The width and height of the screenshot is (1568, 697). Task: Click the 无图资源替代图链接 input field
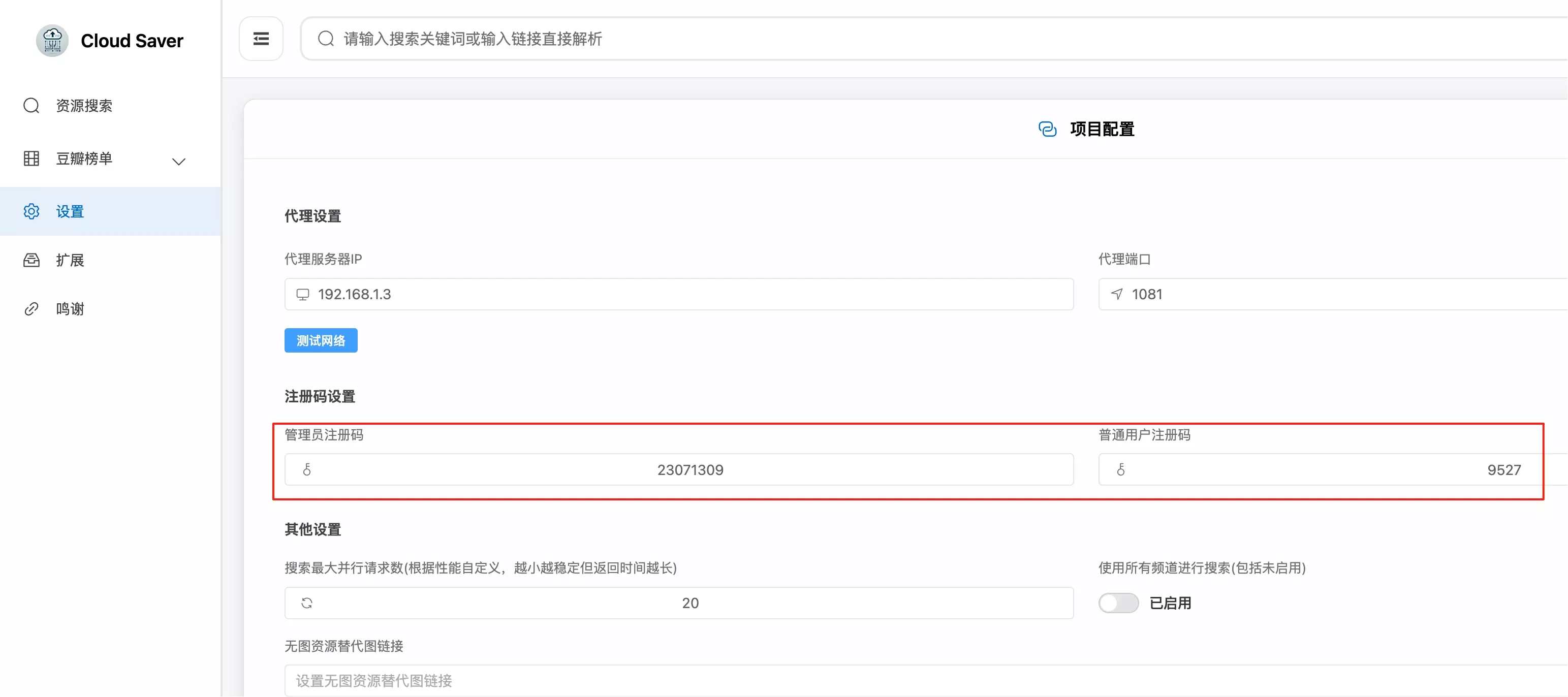(926, 681)
